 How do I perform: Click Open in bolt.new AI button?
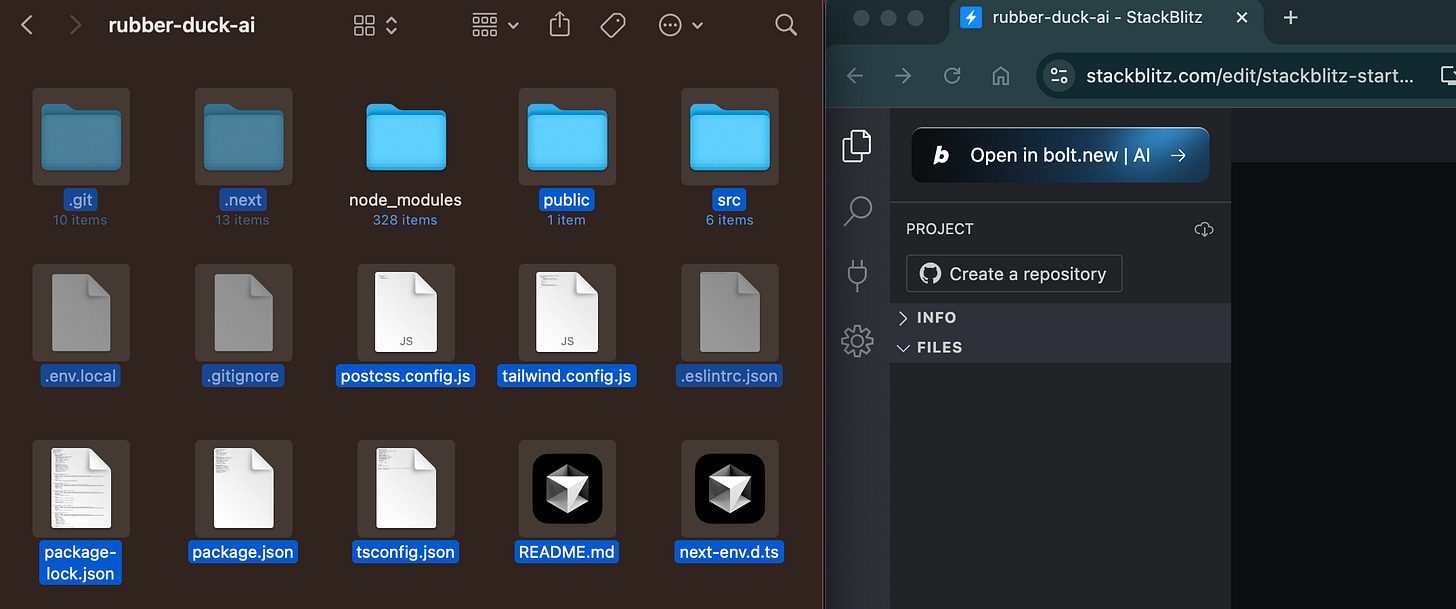1060,155
